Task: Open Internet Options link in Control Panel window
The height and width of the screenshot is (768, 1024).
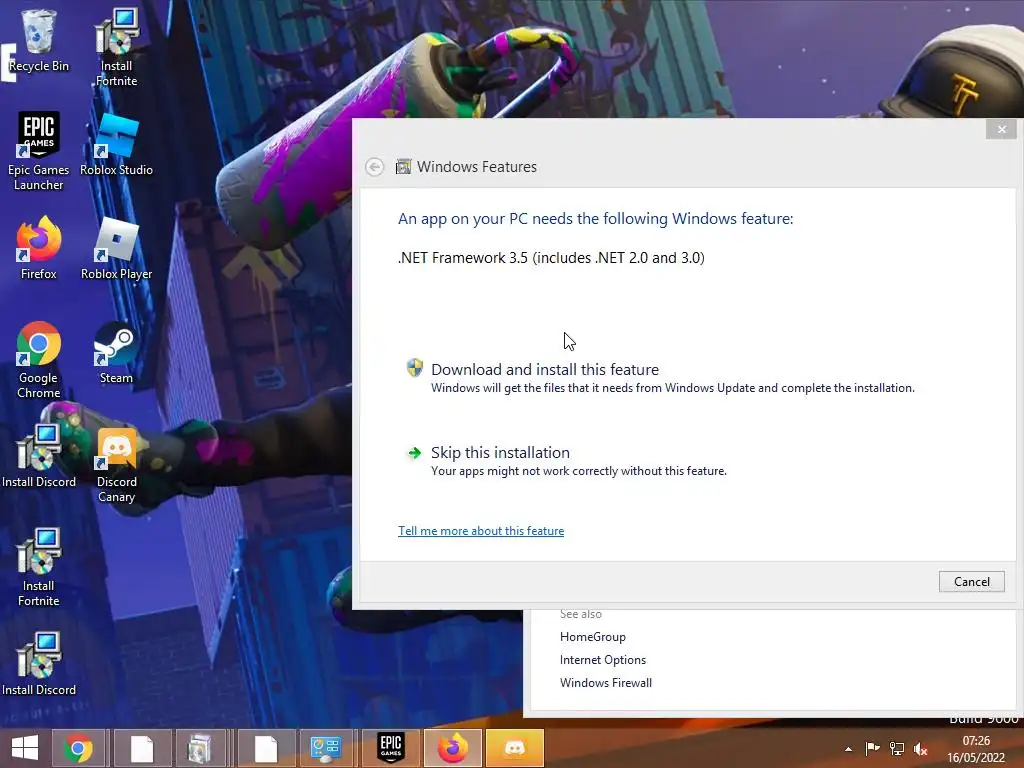Action: coord(602,660)
